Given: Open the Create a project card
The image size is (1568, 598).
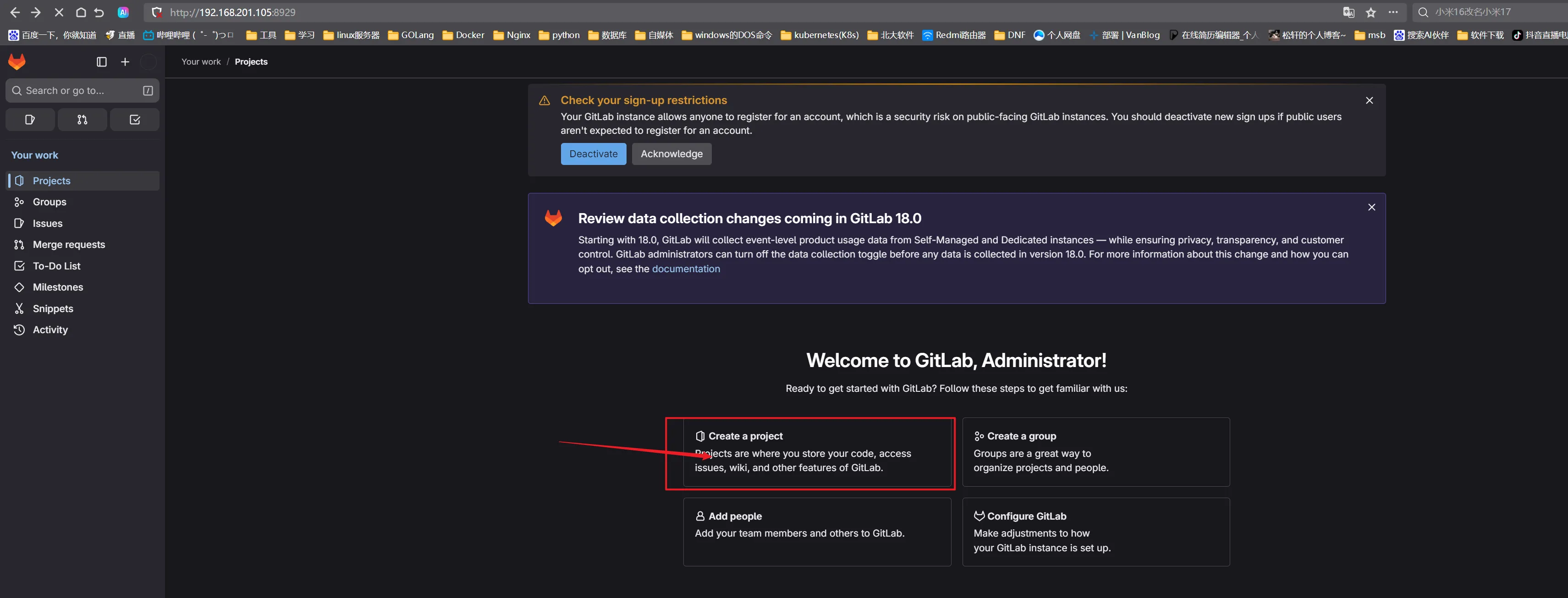Looking at the screenshot, I should point(817,452).
